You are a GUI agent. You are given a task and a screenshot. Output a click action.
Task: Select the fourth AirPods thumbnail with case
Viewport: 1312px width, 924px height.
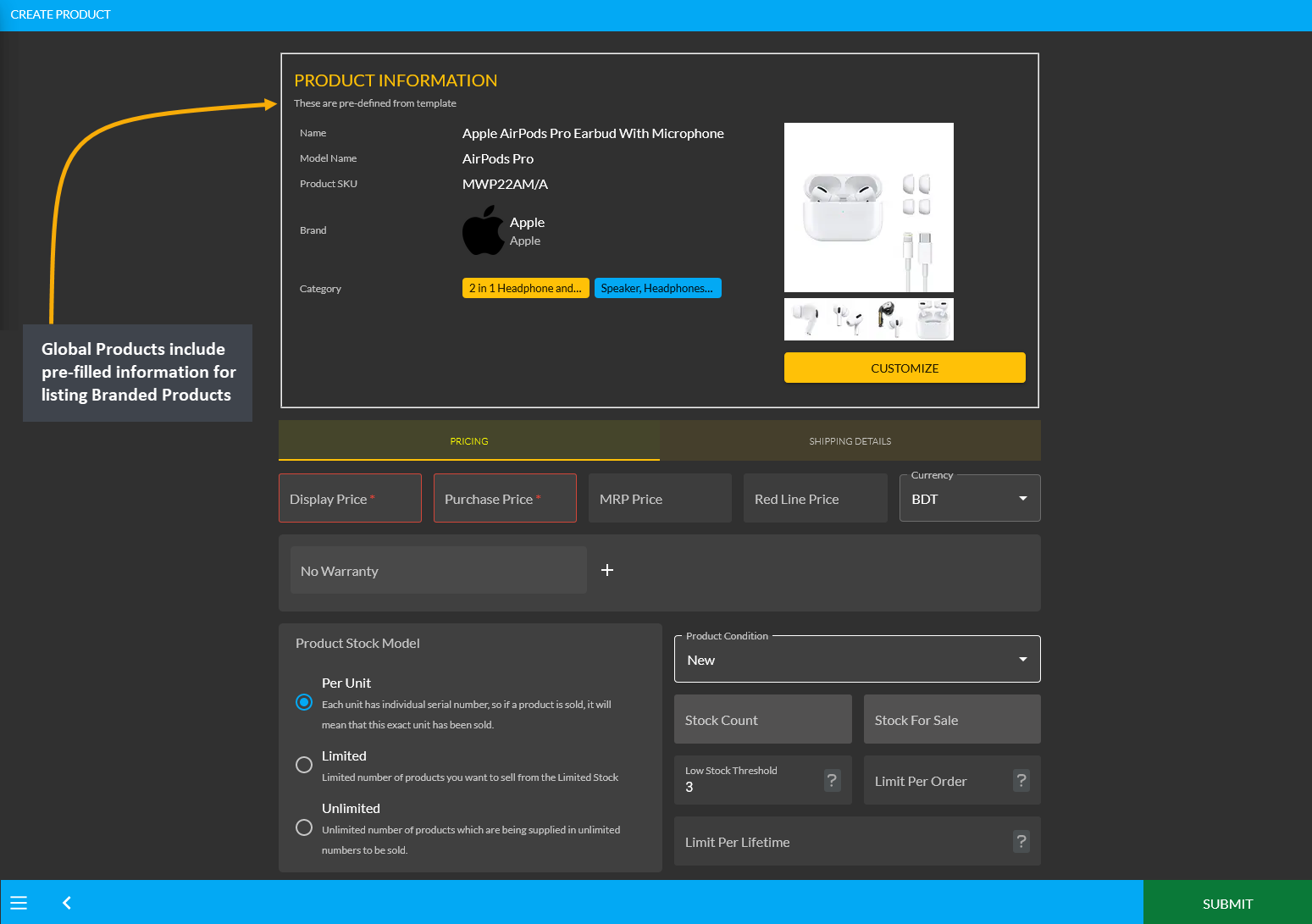(933, 319)
